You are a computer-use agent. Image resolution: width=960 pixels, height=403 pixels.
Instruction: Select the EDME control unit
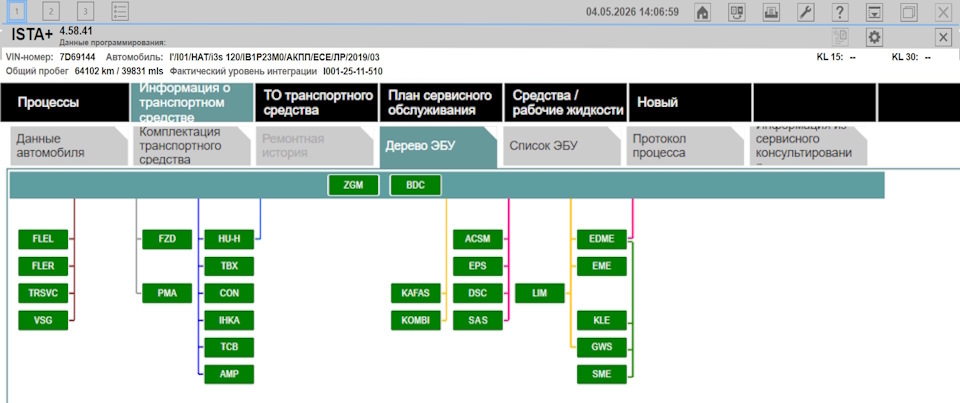602,239
